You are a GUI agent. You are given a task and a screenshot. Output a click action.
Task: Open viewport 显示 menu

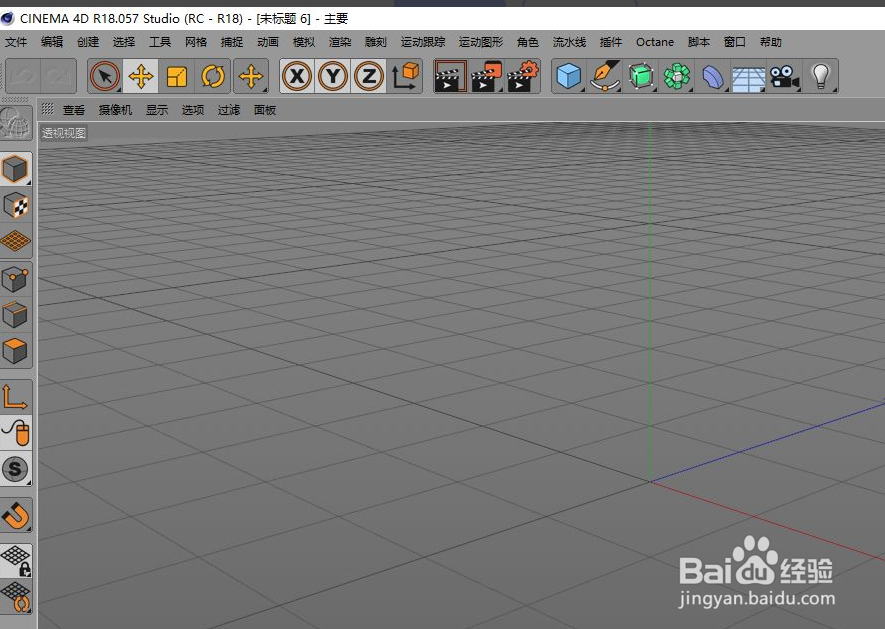(x=157, y=110)
